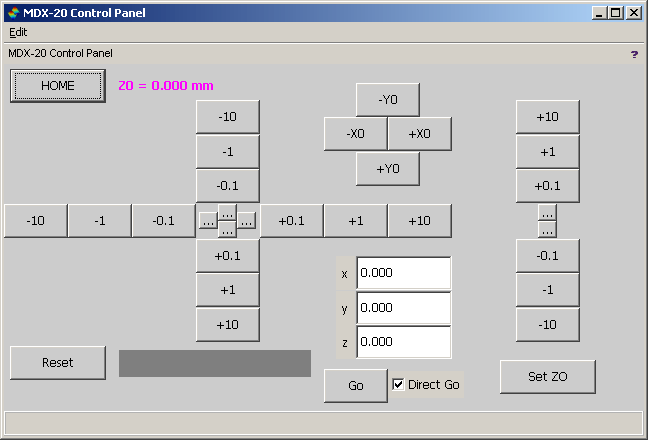The height and width of the screenshot is (440, 648).
Task: Click top '...' button in center cross
Action: [x=227, y=212]
